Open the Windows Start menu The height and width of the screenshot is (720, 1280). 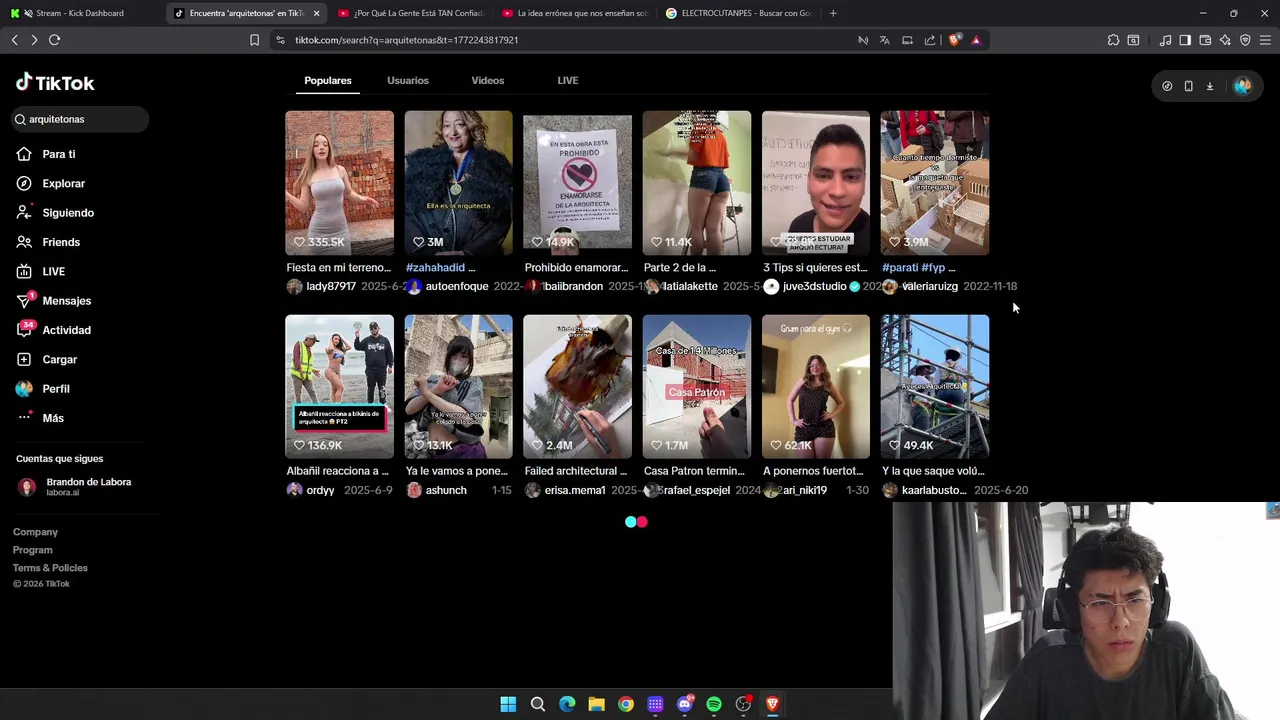508,704
